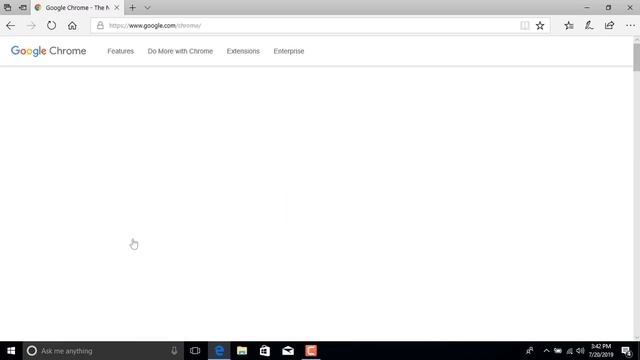640x360 pixels.
Task: Open network connections tray icon
Action: point(569,351)
